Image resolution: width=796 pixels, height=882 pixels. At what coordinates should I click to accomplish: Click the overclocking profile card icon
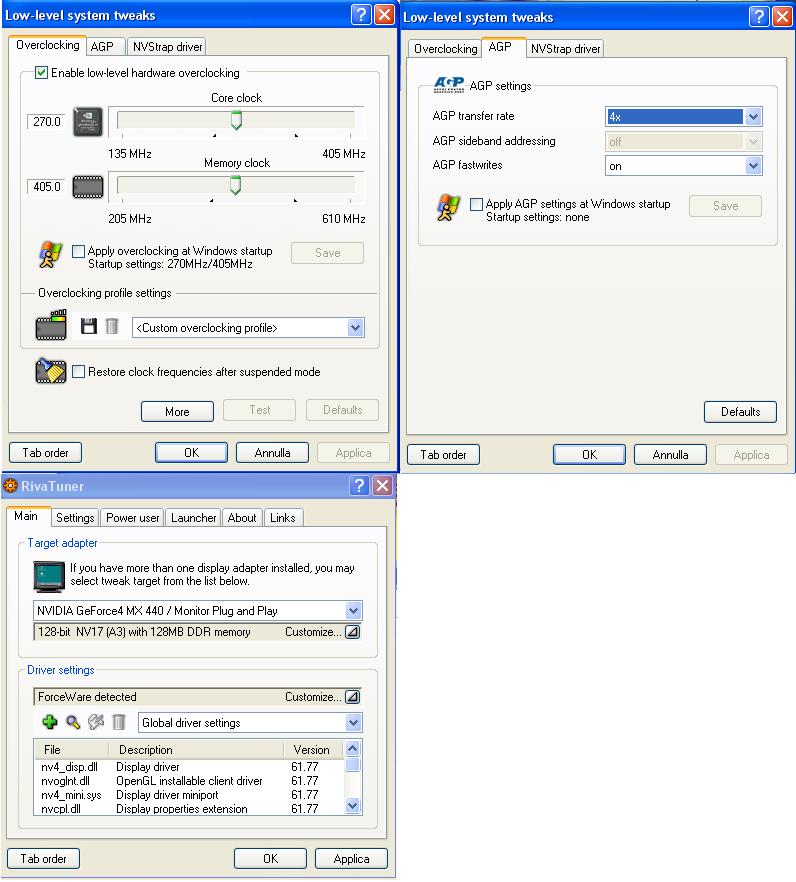point(51,325)
